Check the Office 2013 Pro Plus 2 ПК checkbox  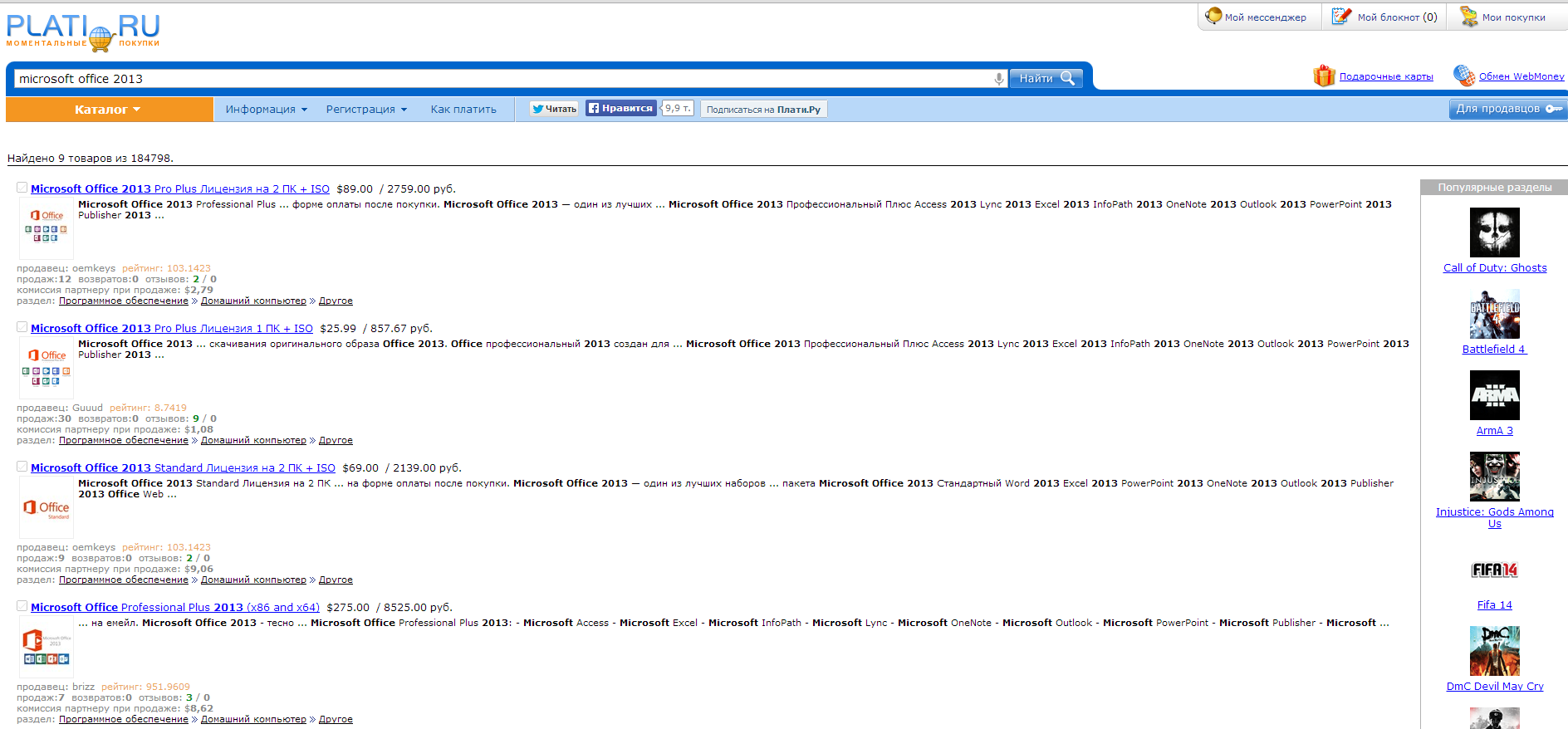coord(22,188)
